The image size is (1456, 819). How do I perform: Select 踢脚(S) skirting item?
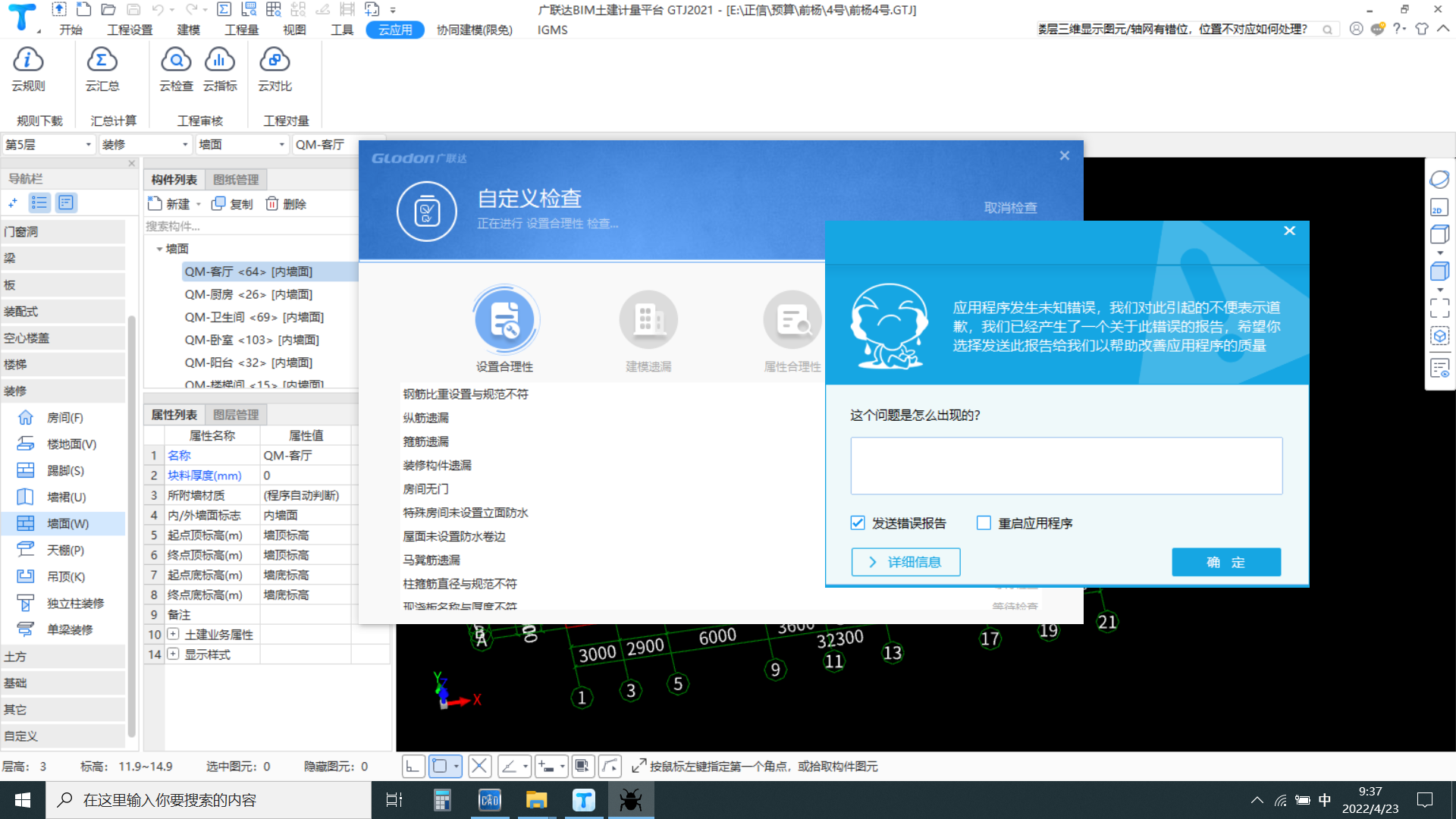coord(64,471)
